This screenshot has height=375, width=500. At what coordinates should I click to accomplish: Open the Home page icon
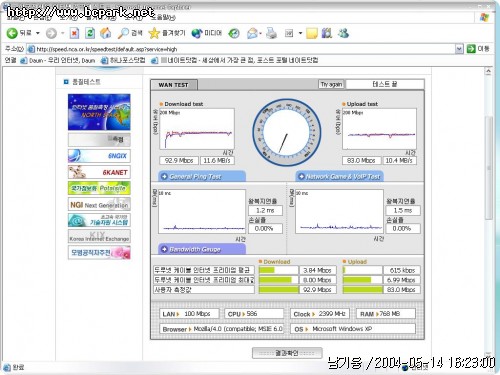coord(106,33)
